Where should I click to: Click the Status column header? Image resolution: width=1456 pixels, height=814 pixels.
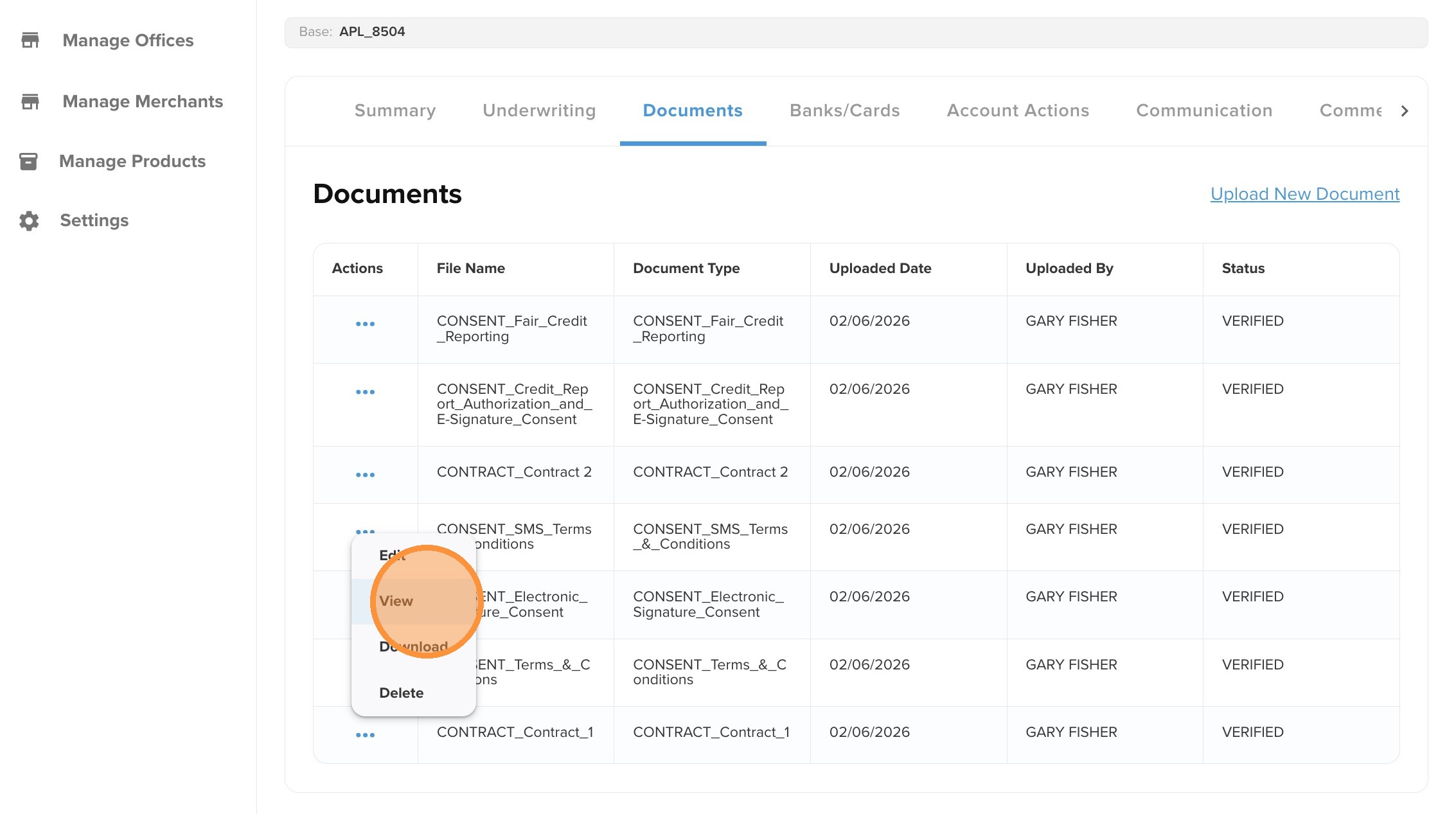pyautogui.click(x=1243, y=269)
